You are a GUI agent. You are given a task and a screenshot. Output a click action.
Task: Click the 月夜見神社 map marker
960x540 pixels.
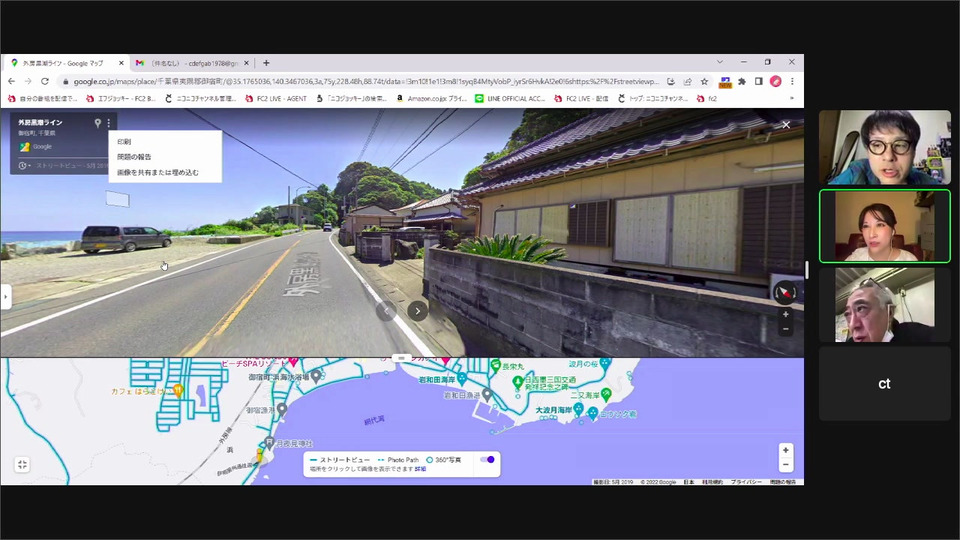269,441
